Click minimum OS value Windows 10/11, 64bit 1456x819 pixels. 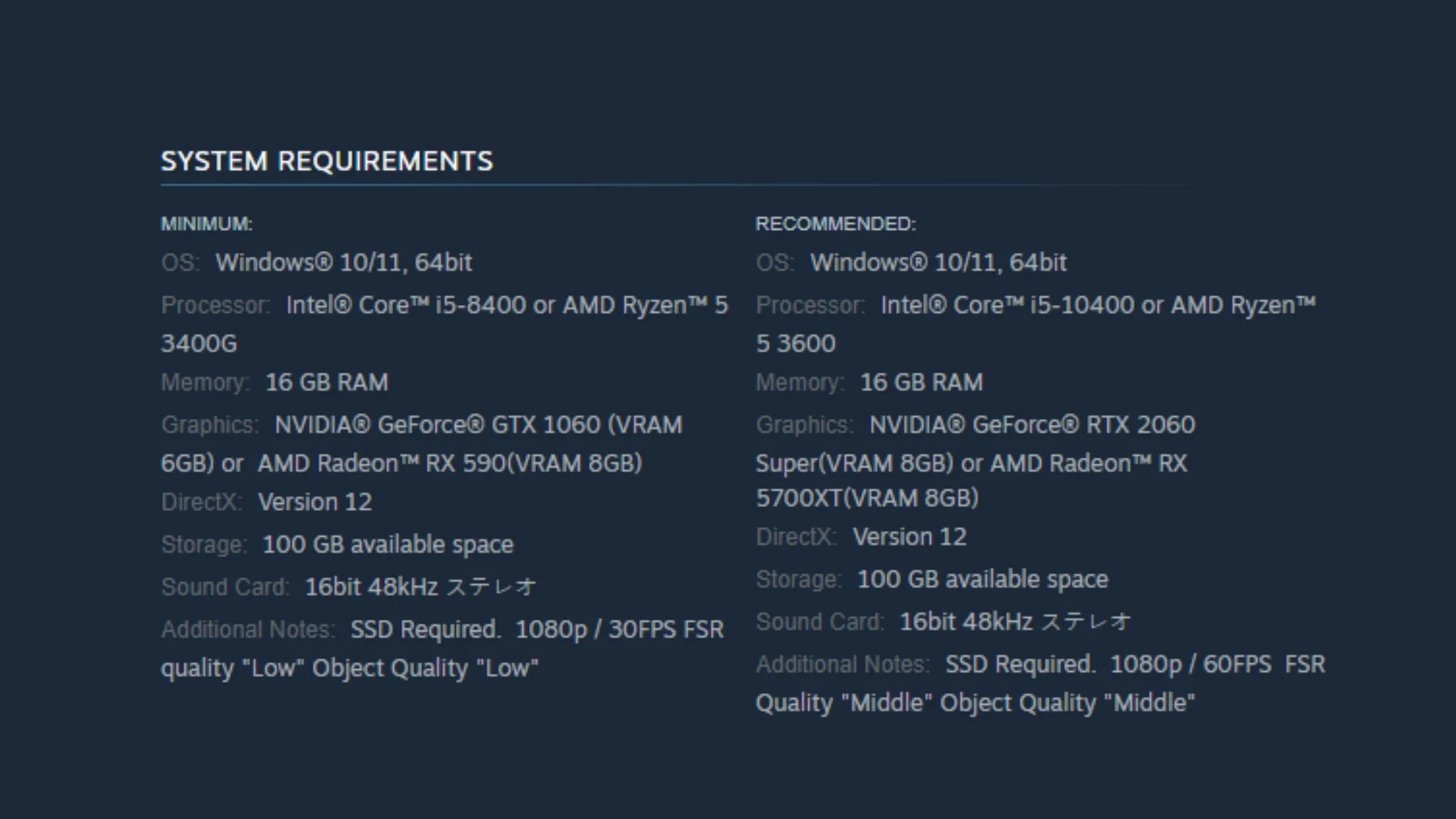click(x=343, y=263)
